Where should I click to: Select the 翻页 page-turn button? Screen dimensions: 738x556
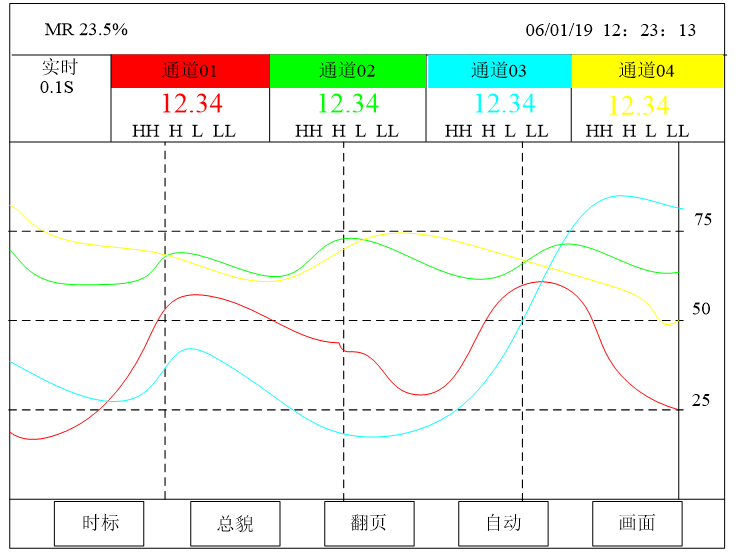click(x=369, y=524)
